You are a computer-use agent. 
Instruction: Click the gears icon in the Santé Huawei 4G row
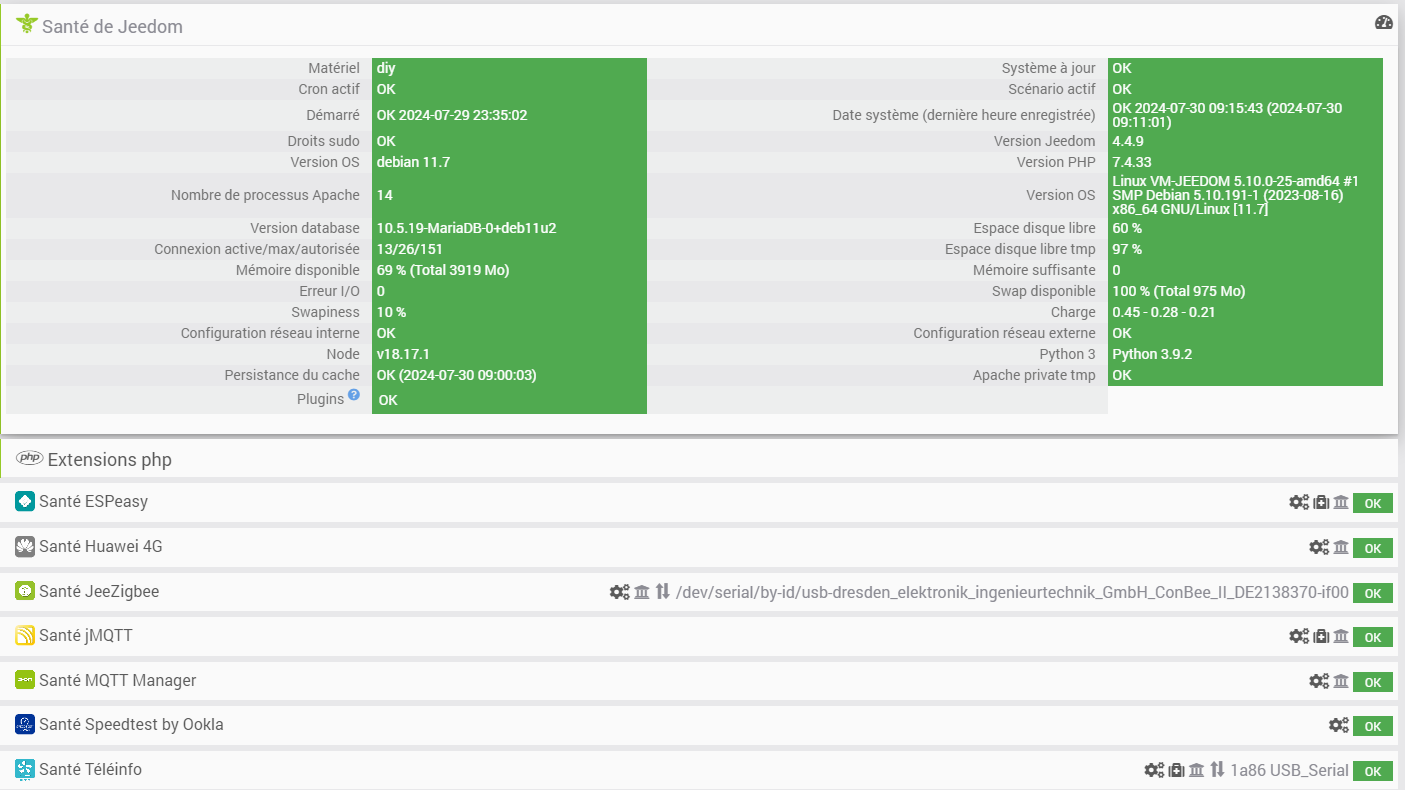point(1319,547)
